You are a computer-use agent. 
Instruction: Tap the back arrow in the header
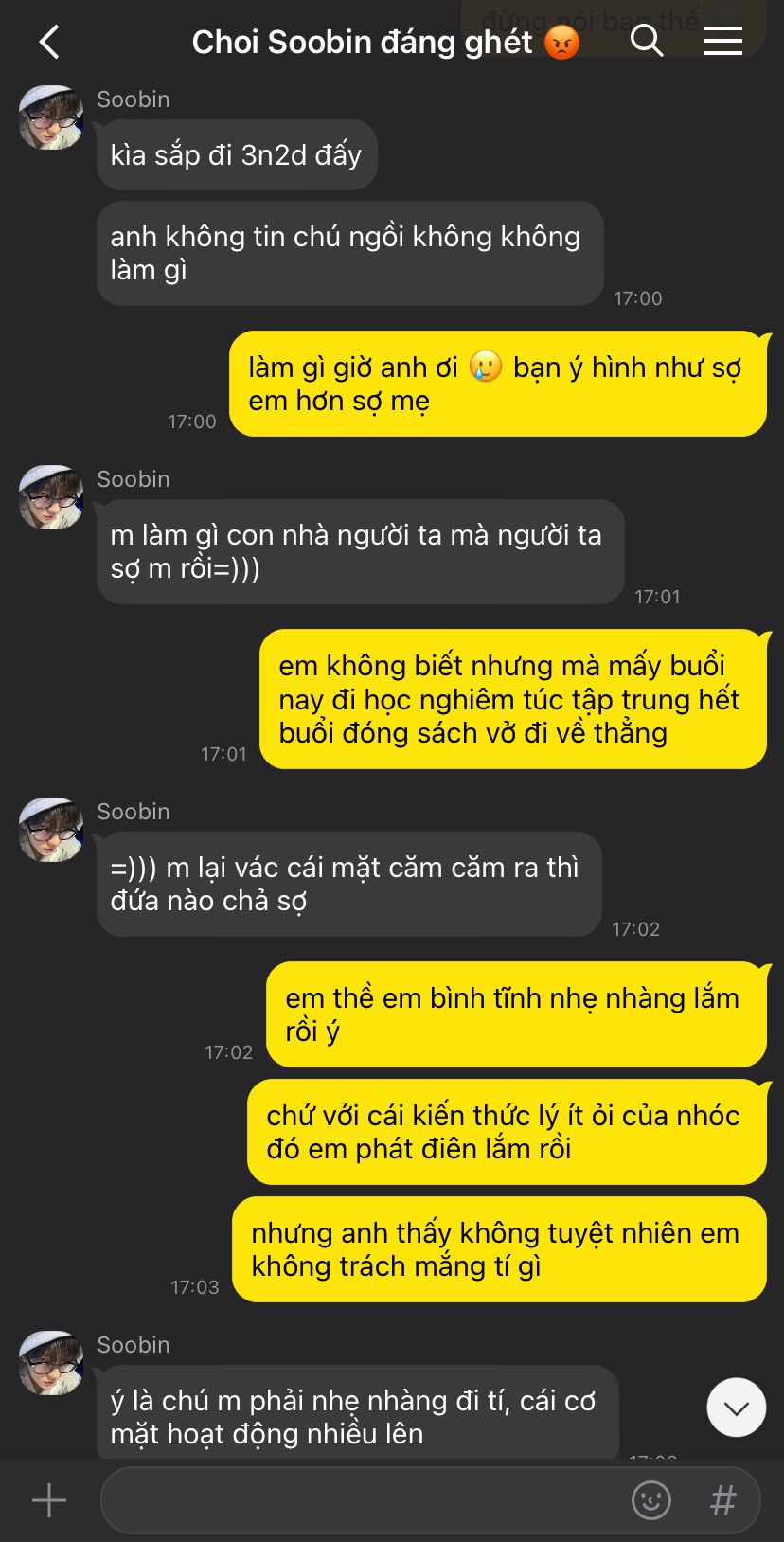(49, 42)
